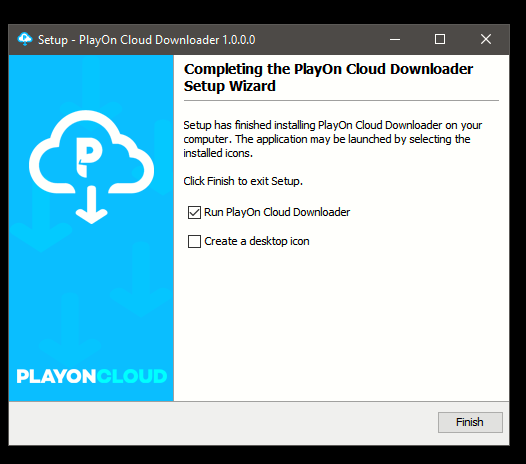Image resolution: width=526 pixels, height=464 pixels.
Task: Minimize the Setup window
Action: tap(395, 39)
